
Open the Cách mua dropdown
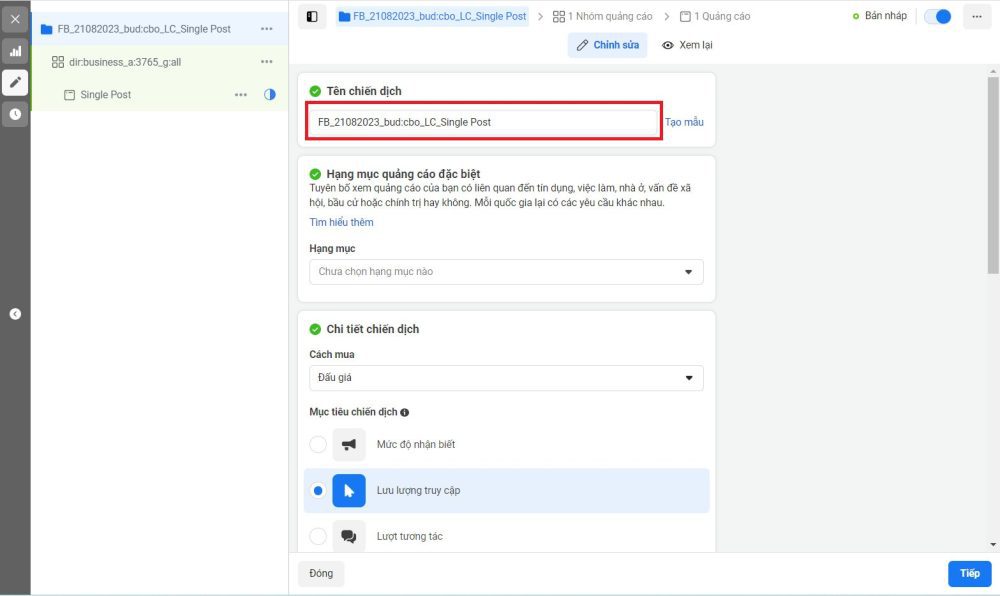[506, 378]
